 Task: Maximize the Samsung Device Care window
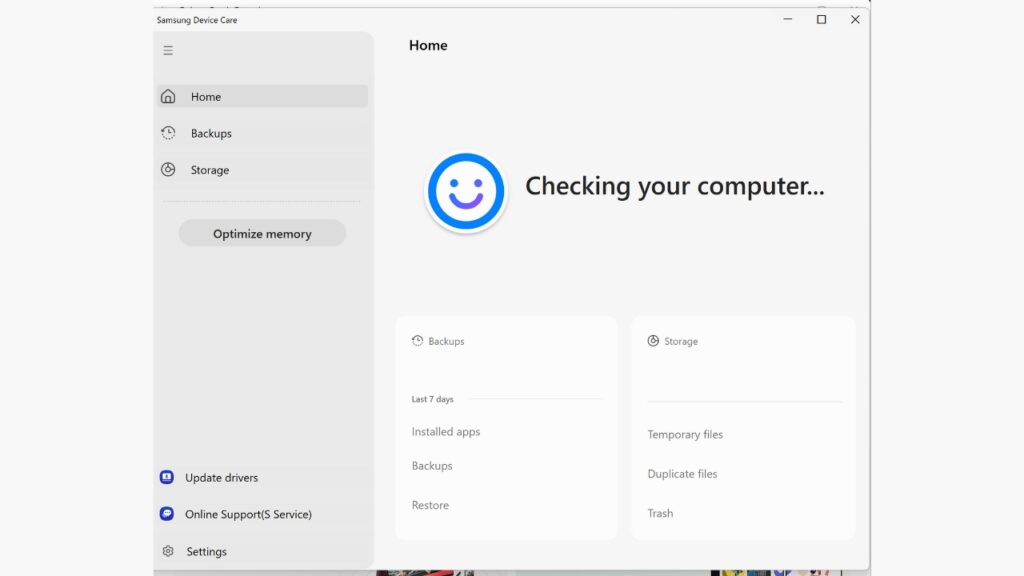tap(822, 20)
